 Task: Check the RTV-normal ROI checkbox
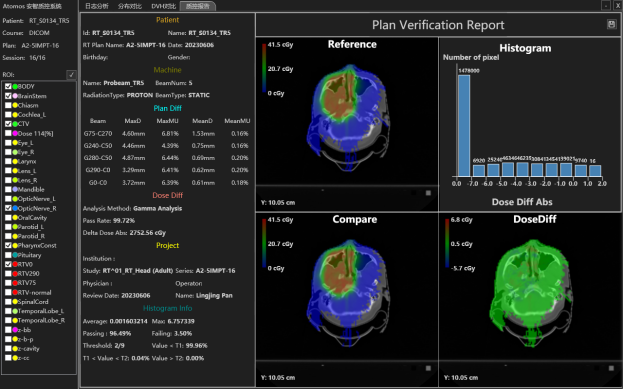(8, 292)
